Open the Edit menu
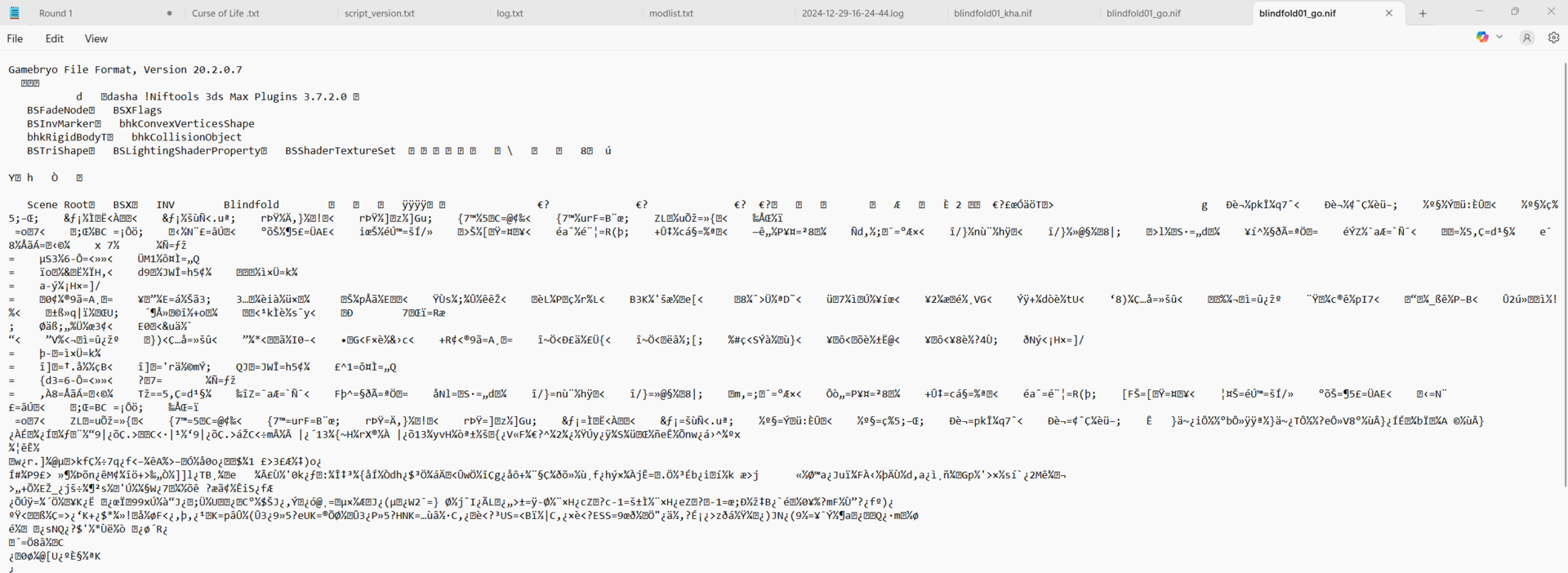 tap(55, 38)
